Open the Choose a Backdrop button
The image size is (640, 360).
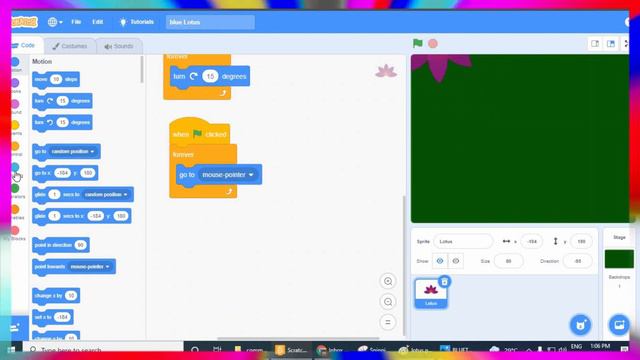coord(619,325)
